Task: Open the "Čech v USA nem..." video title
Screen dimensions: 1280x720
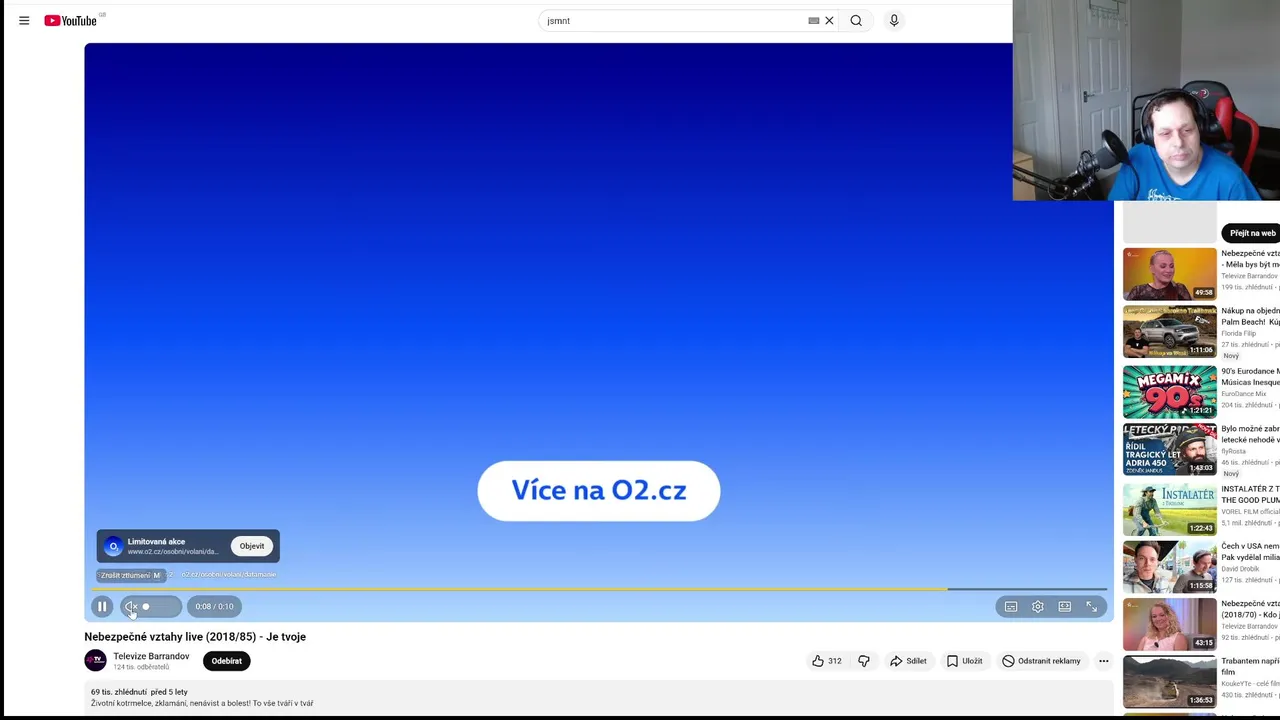Action: click(x=1250, y=552)
